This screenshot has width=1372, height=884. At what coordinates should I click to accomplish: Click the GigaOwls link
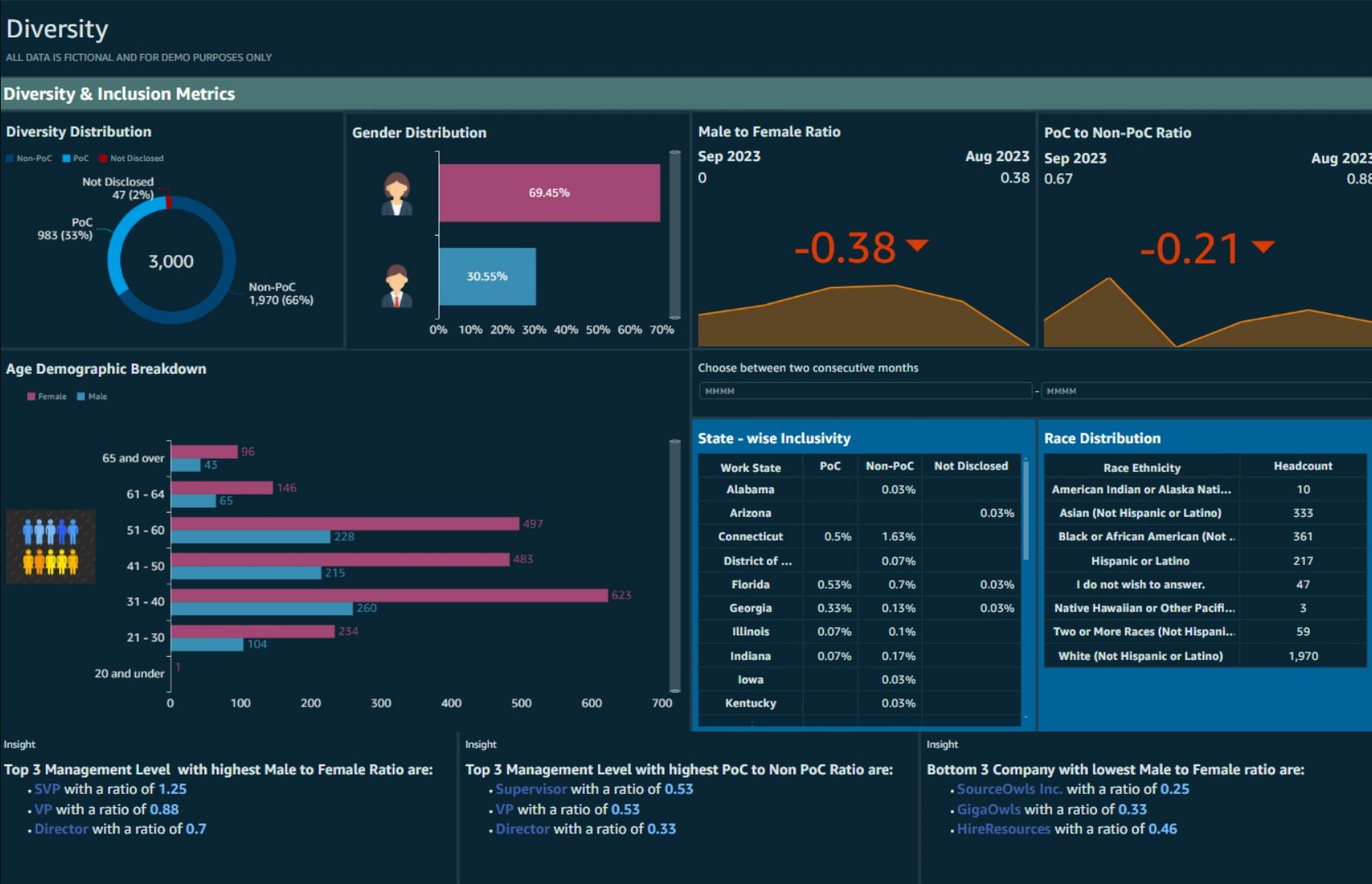[x=989, y=810]
